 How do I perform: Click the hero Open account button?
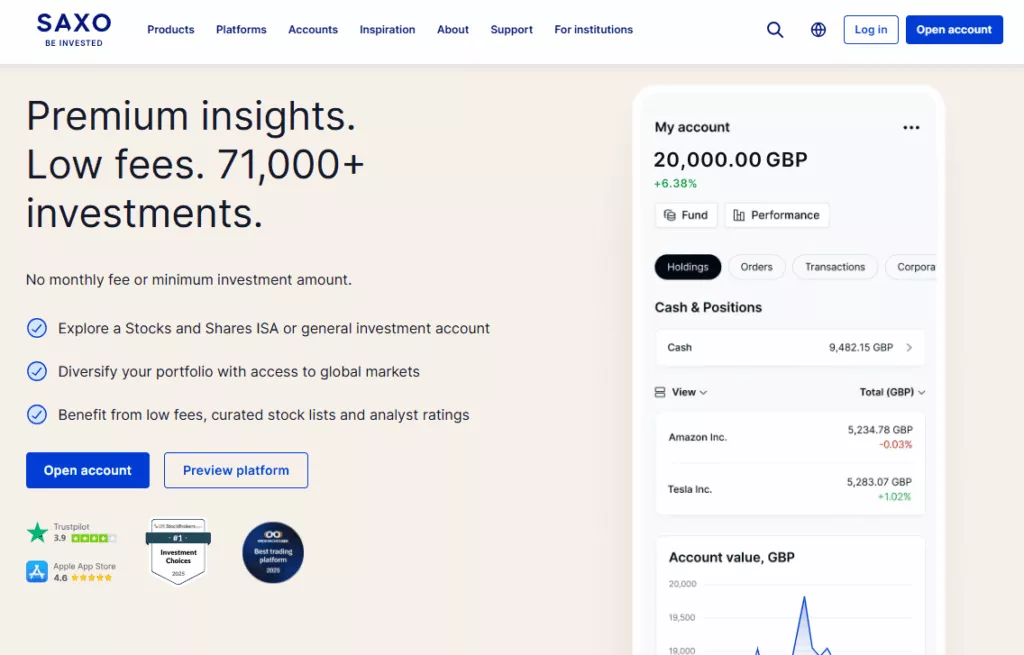pos(88,470)
